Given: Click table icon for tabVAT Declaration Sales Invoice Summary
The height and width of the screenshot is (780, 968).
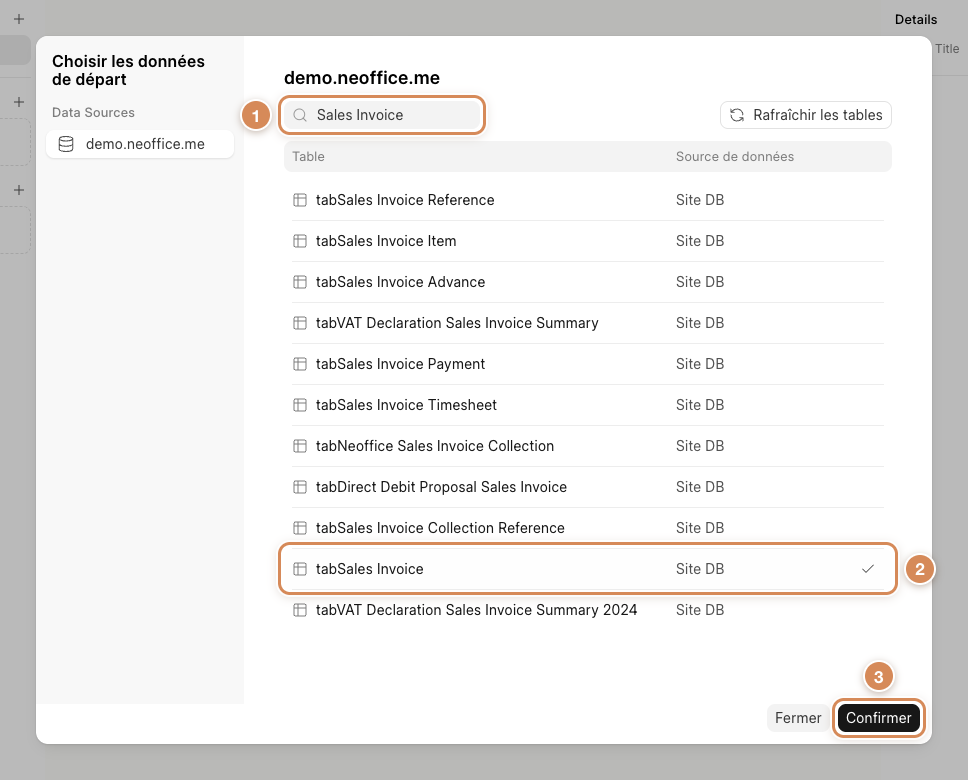Looking at the screenshot, I should pos(300,323).
